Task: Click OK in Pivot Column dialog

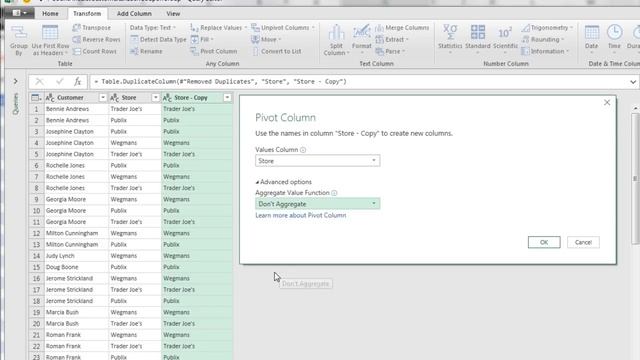Action: [x=544, y=242]
